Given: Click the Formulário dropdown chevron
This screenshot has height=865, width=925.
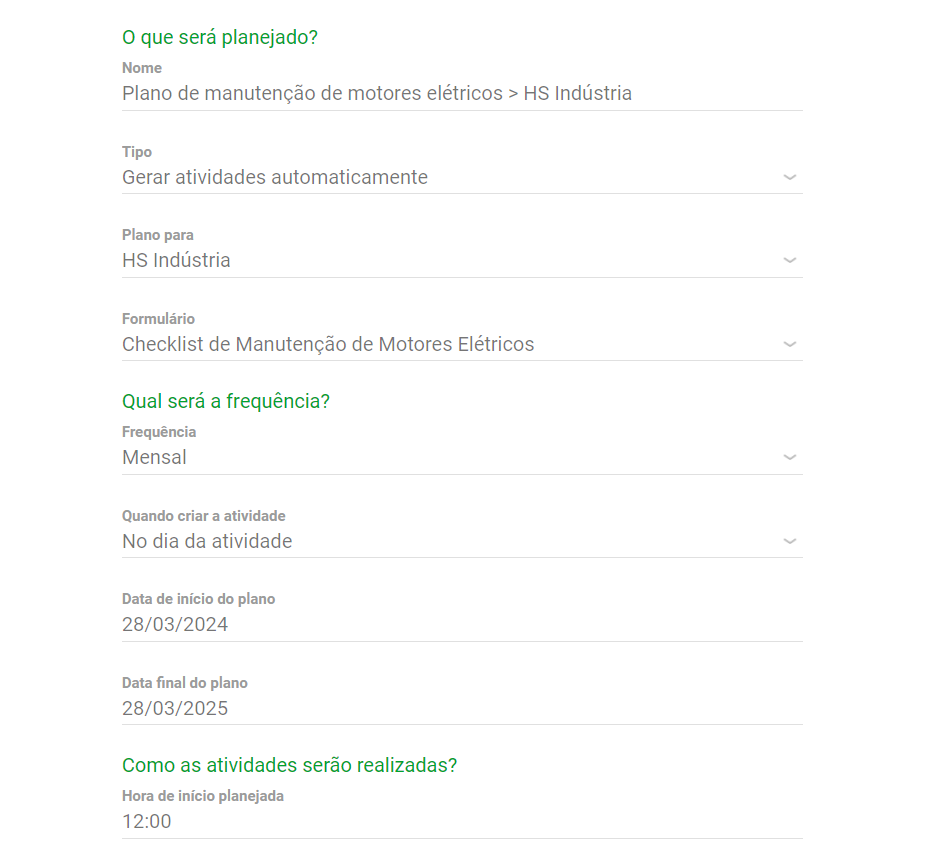Looking at the screenshot, I should 789,343.
